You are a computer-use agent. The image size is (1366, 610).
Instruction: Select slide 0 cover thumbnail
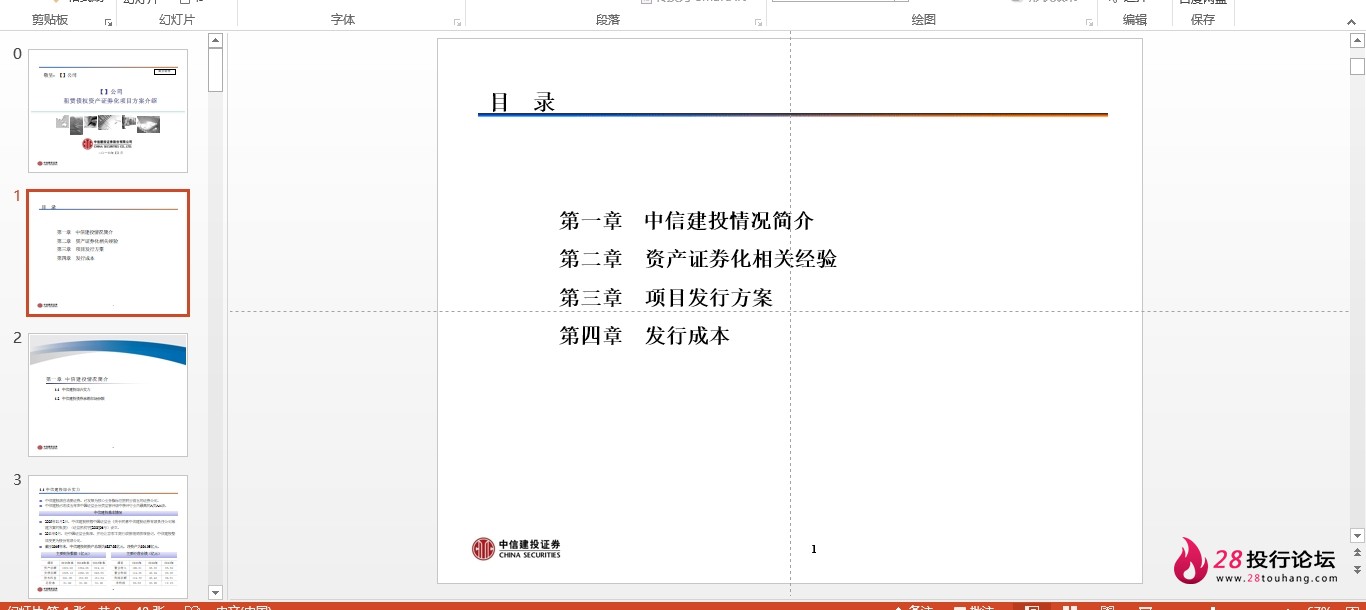click(x=108, y=110)
